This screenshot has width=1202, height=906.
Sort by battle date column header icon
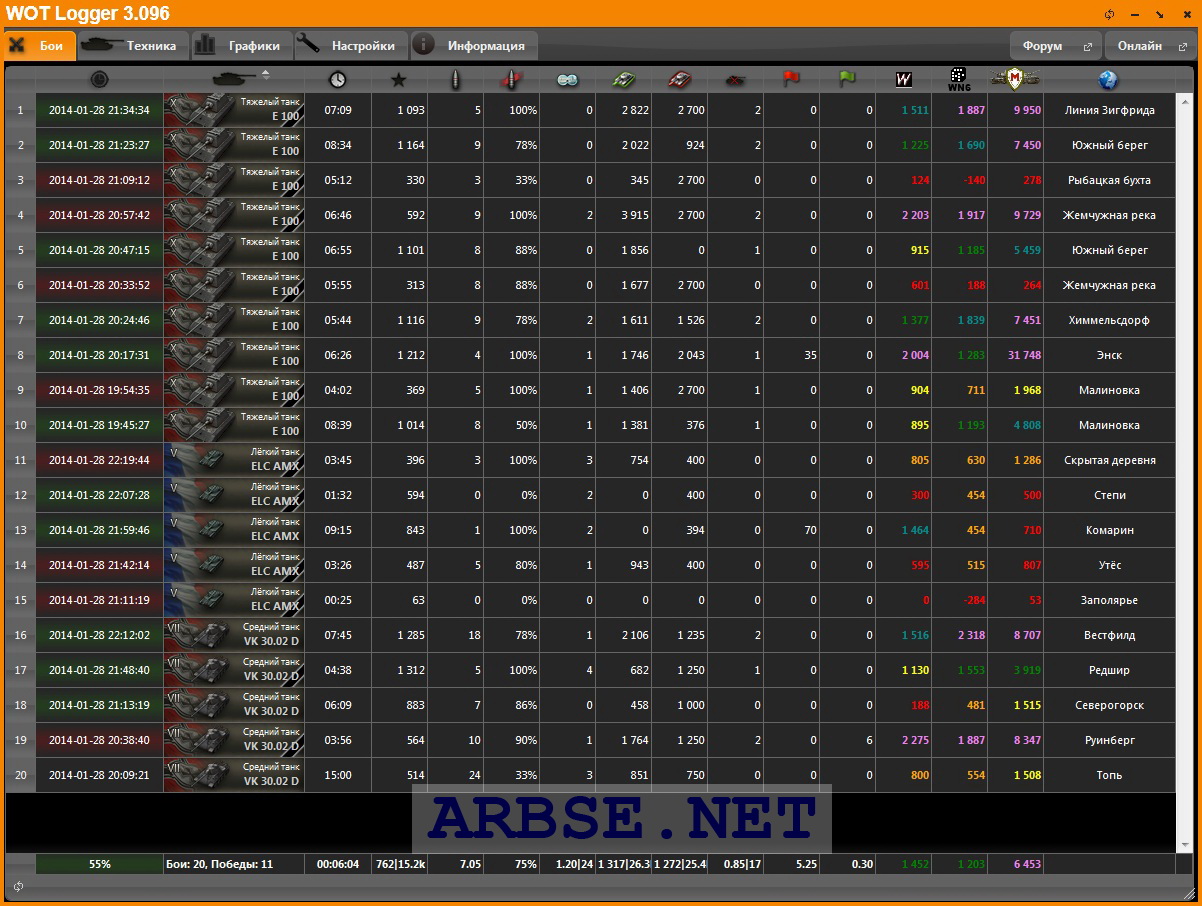coord(99,79)
